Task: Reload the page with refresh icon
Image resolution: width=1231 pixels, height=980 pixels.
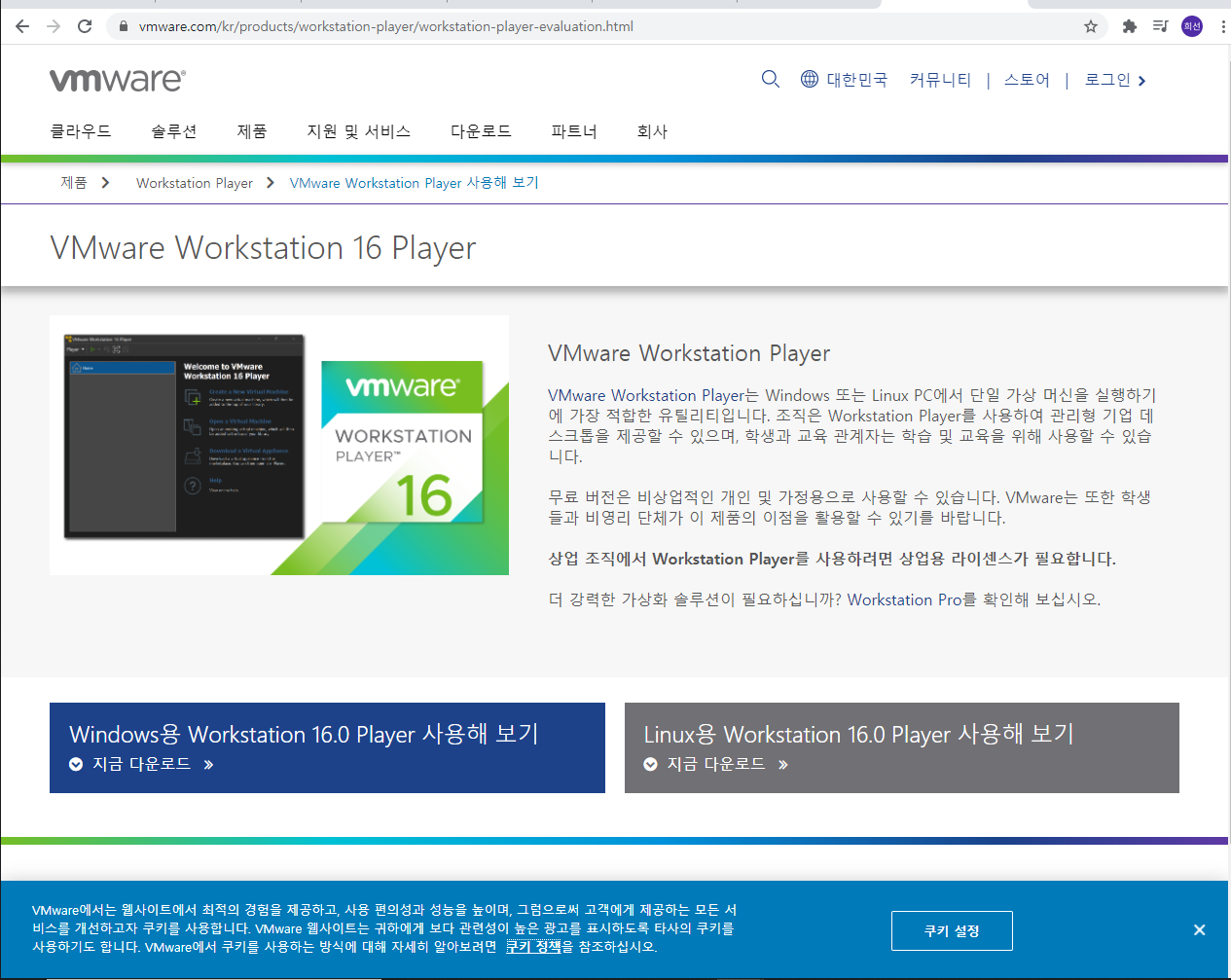Action: click(85, 26)
